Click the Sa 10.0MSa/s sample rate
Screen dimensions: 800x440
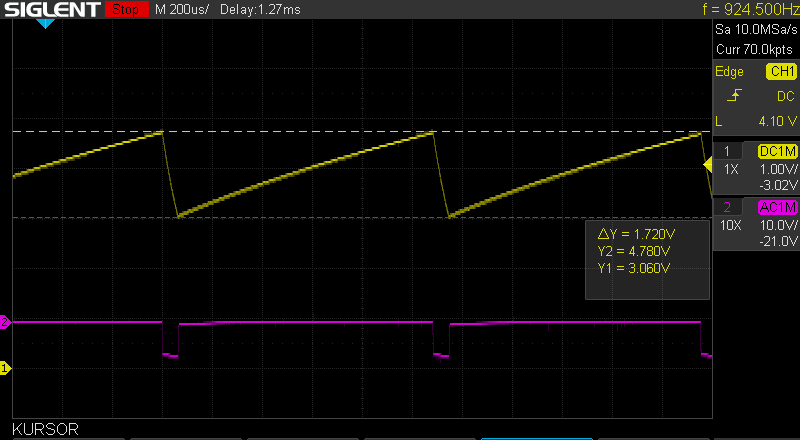(756, 29)
